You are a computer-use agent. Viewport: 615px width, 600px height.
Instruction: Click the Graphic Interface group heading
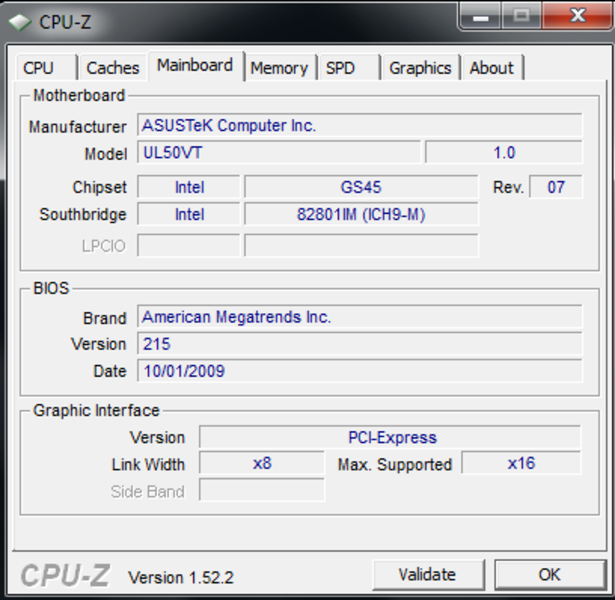(x=96, y=411)
